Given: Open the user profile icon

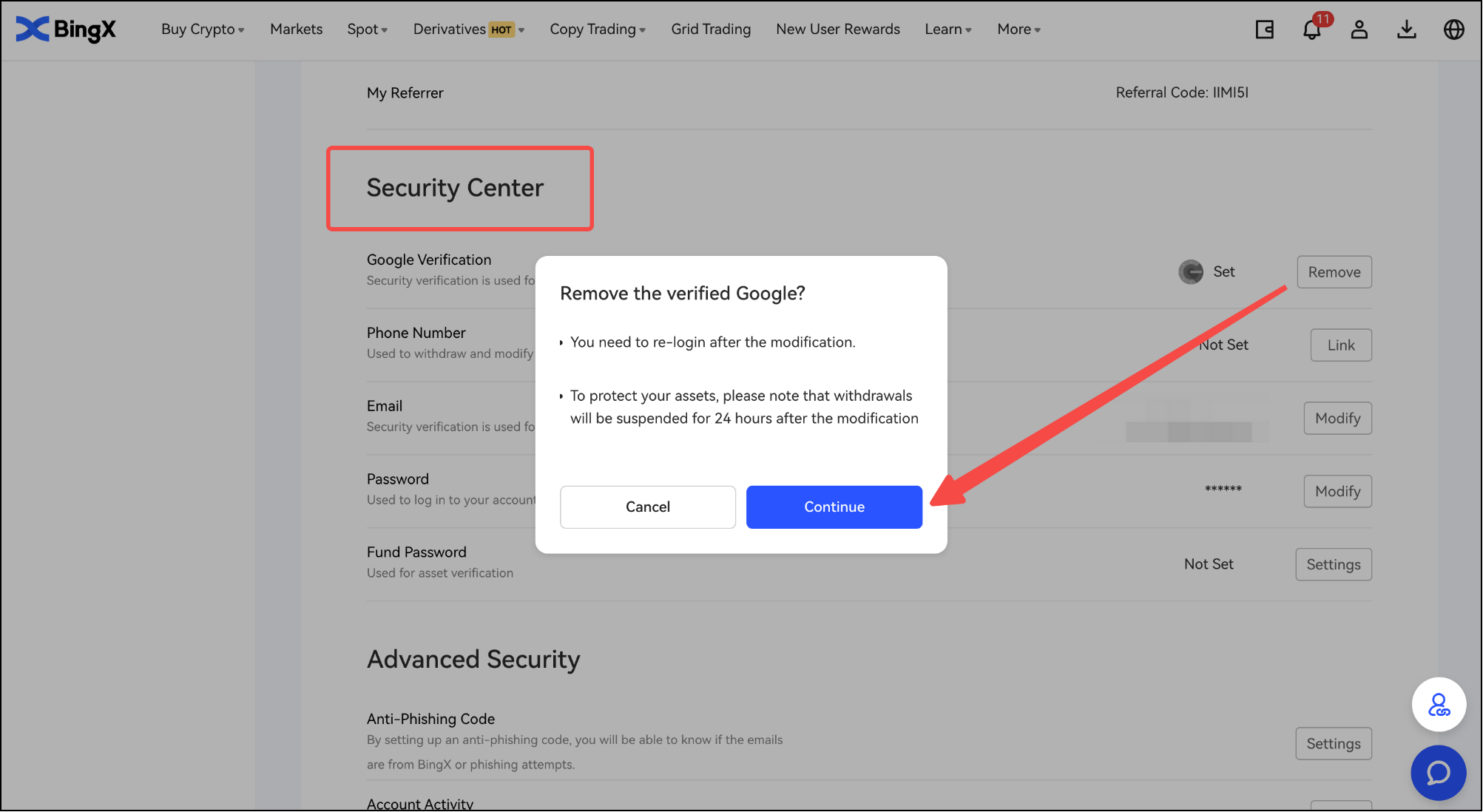Looking at the screenshot, I should tap(1359, 30).
